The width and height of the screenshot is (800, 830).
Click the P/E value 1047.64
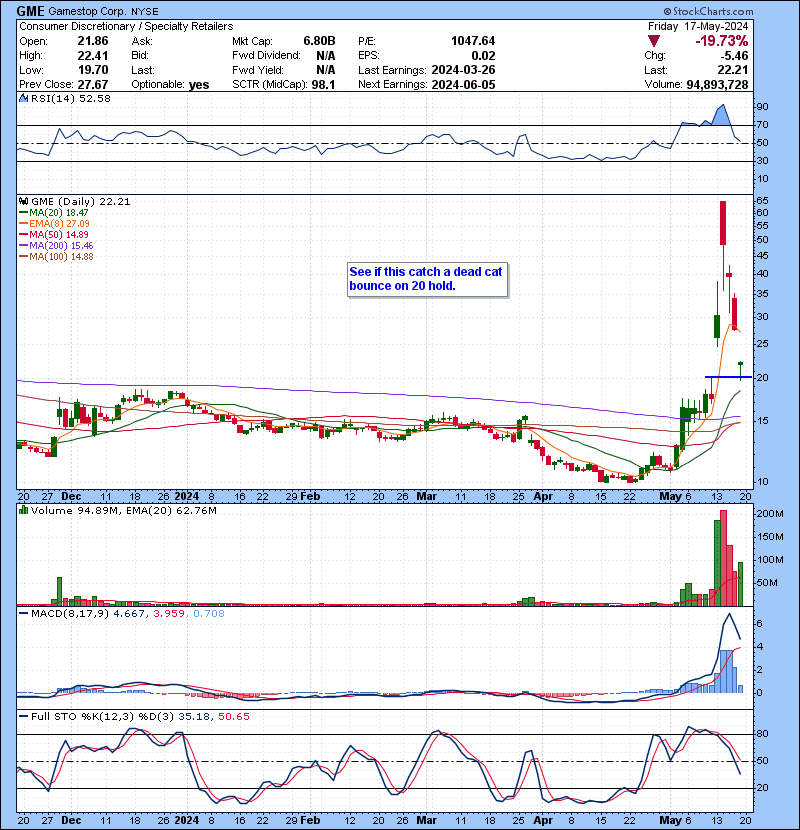tap(473, 41)
